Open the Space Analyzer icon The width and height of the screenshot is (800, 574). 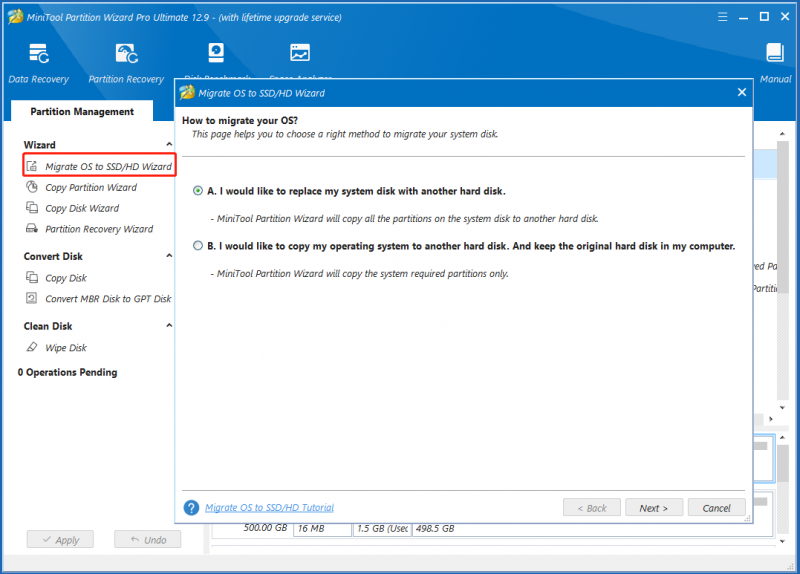click(x=300, y=53)
